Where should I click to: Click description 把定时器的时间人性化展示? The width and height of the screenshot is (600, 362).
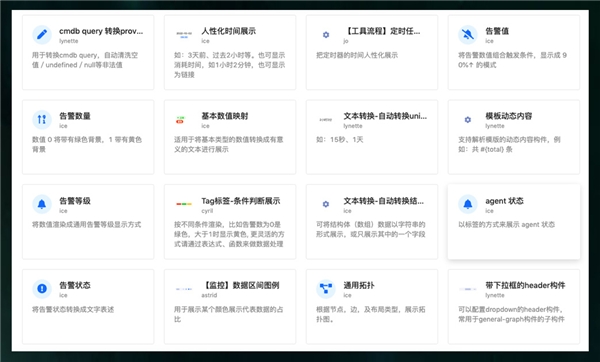tap(357, 55)
